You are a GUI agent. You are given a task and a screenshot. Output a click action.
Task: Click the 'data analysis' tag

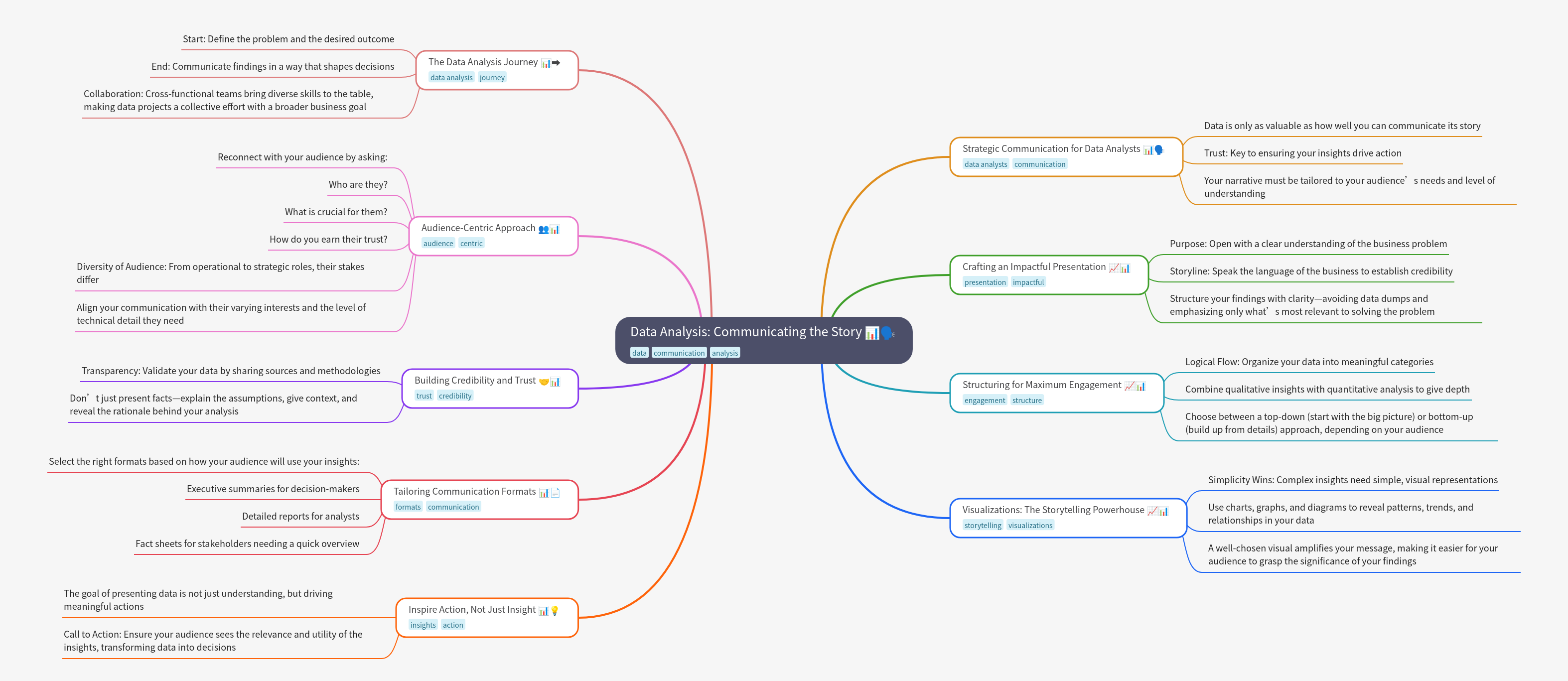(451, 77)
